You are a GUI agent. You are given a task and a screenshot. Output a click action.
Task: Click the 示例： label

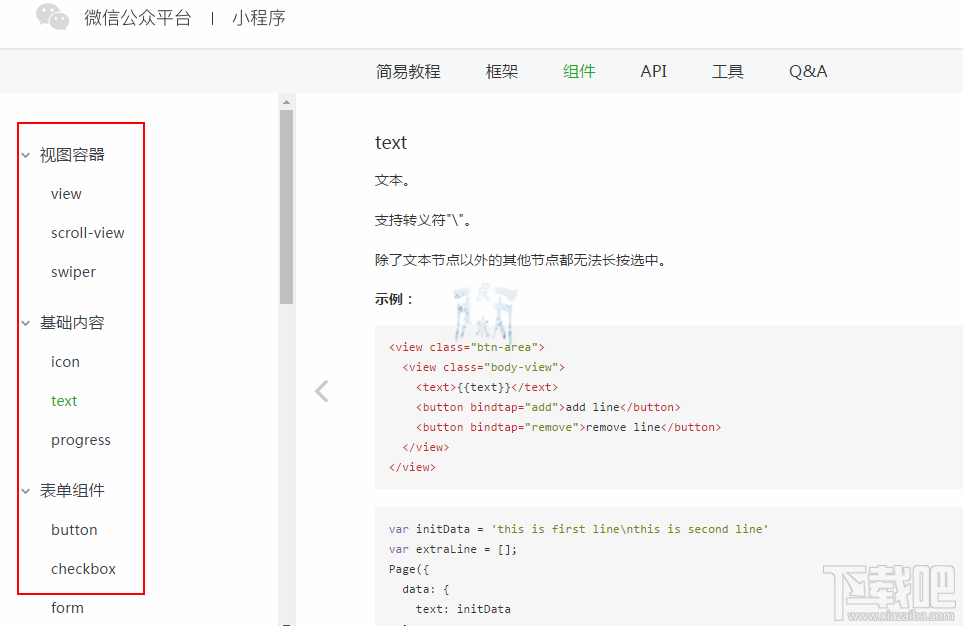click(x=394, y=299)
